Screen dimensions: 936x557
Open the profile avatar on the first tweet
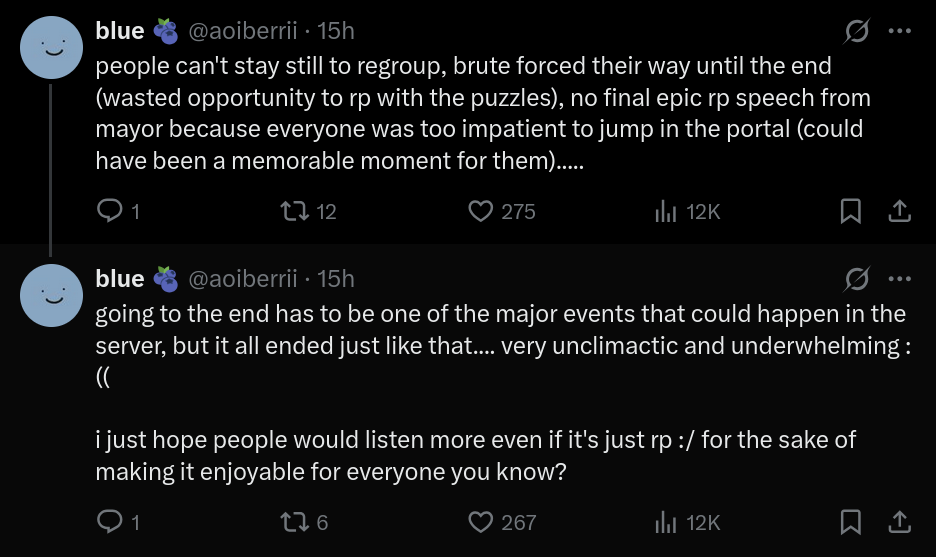pos(51,48)
